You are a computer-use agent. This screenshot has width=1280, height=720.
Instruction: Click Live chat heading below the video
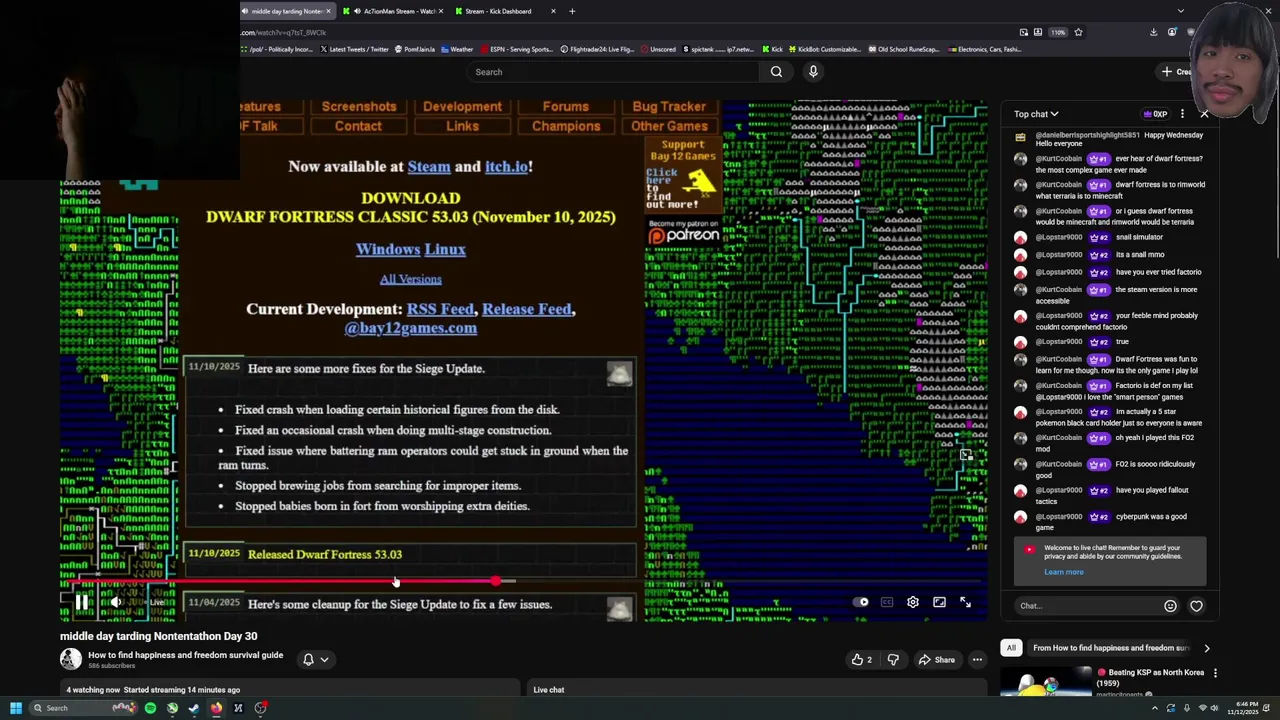click(x=548, y=690)
